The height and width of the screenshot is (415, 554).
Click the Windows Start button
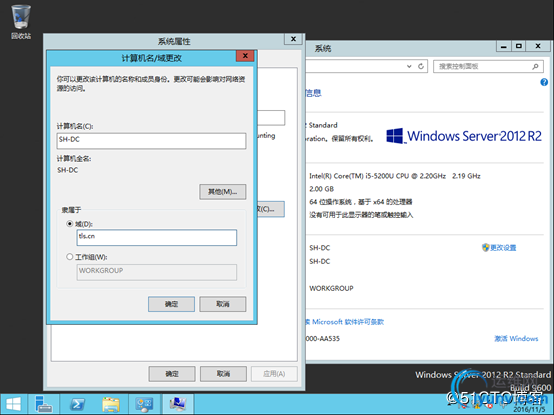(x=13, y=404)
